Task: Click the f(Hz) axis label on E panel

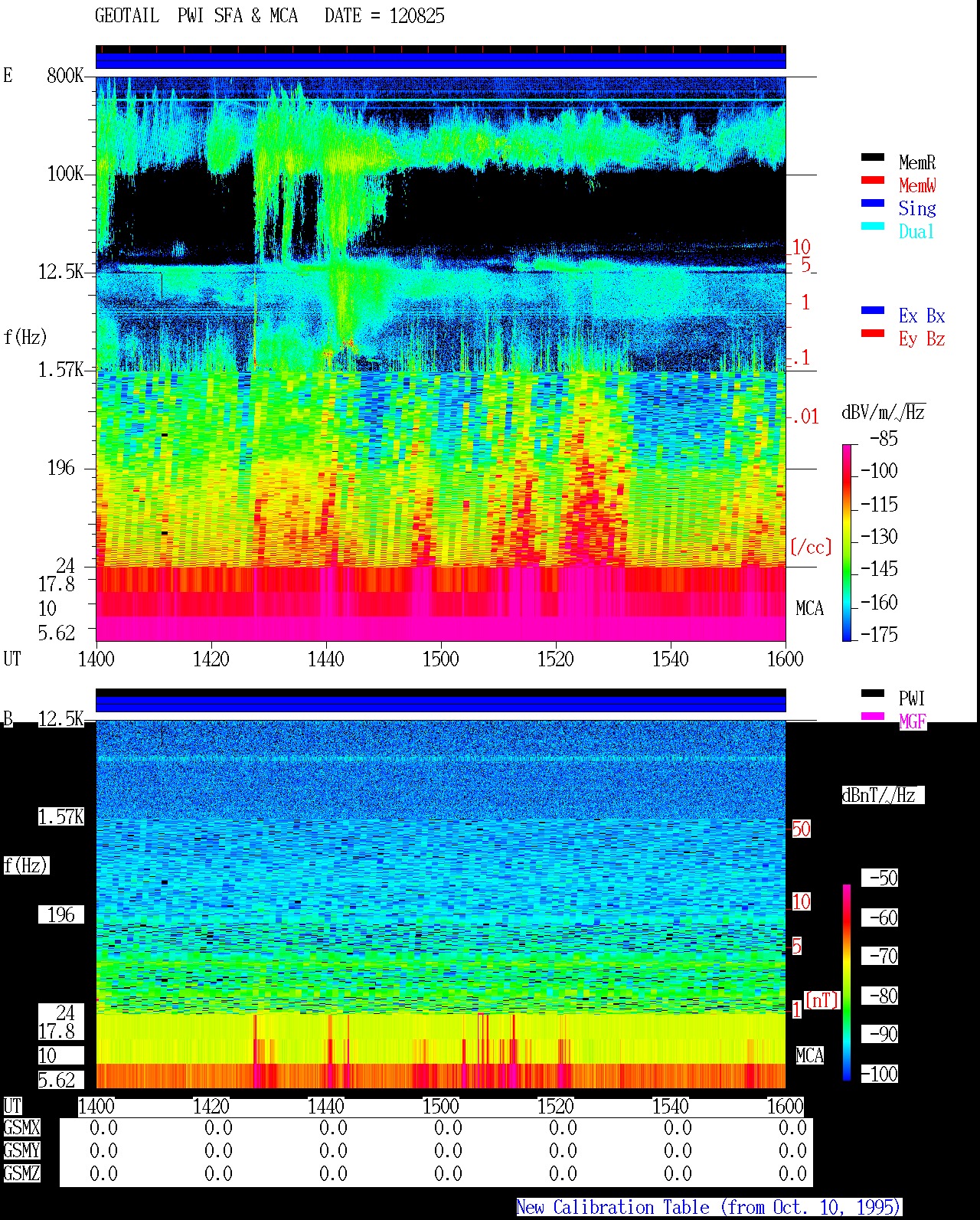Action: (x=25, y=337)
